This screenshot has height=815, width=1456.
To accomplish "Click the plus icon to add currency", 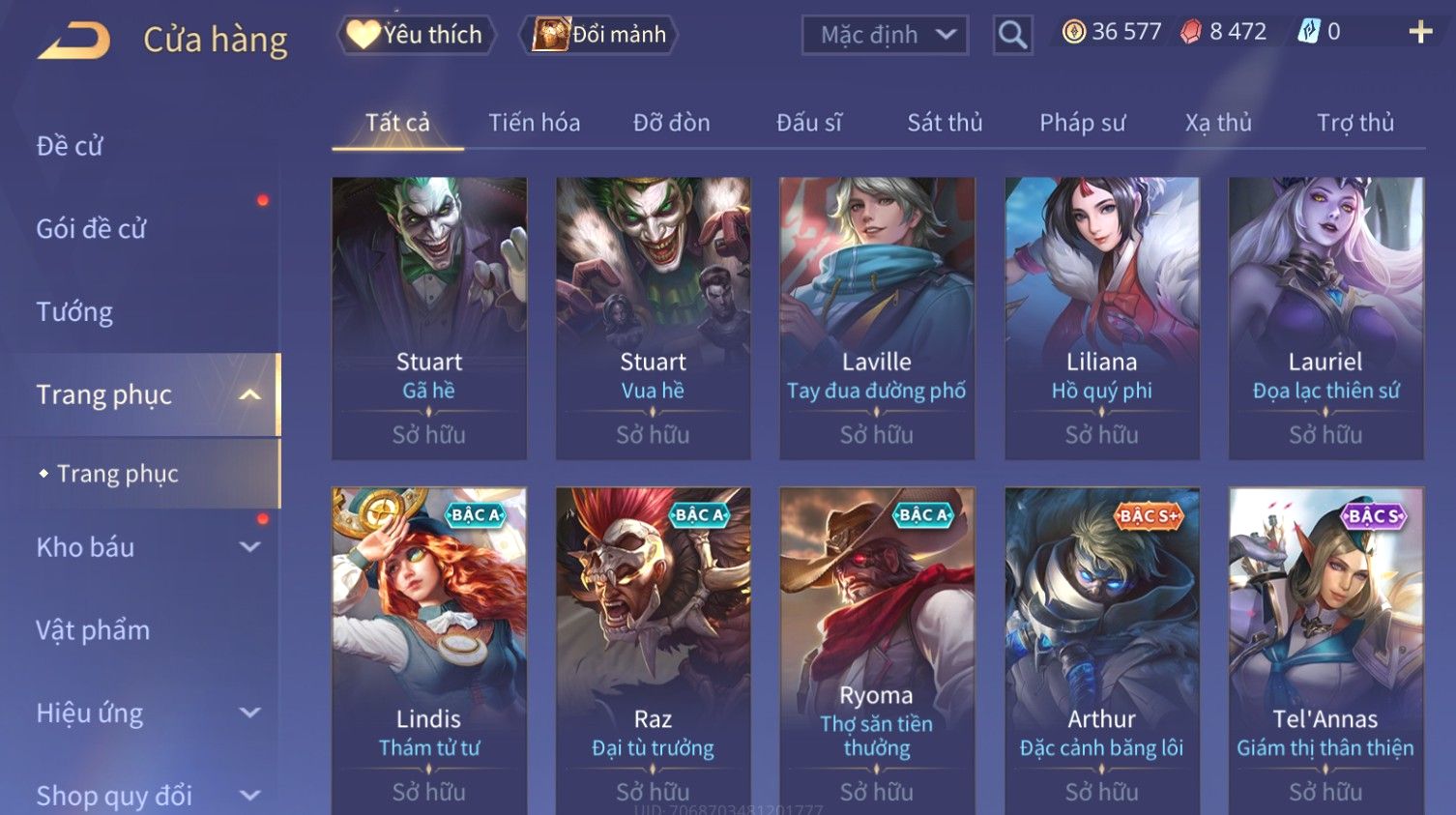I will tap(1420, 33).
